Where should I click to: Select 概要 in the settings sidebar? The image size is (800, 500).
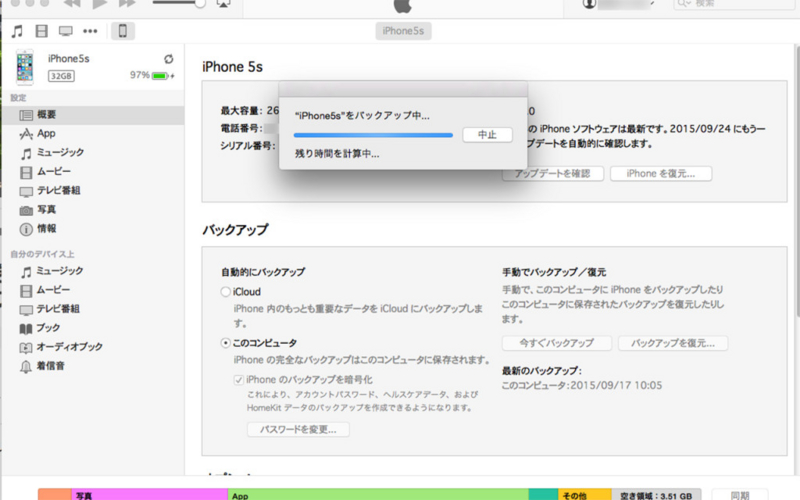coord(93,115)
